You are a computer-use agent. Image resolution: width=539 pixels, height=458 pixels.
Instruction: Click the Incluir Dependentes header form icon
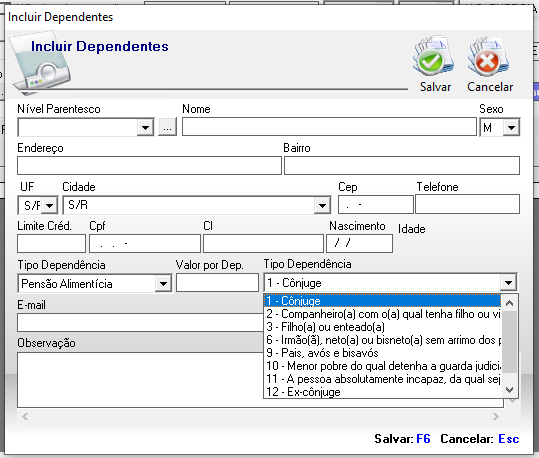41,63
